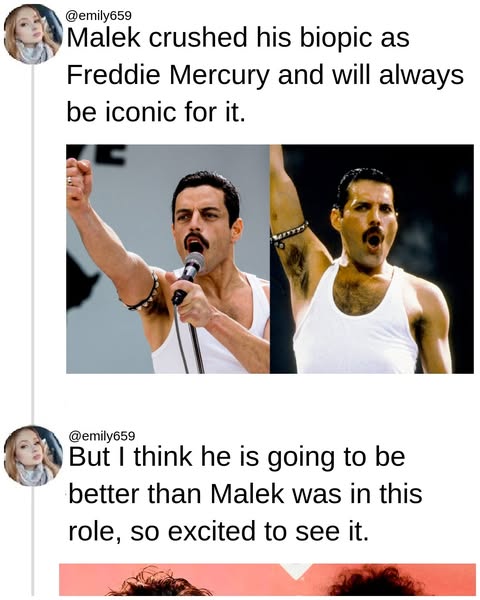
Task: Click the 'Malek crushed his biopic' text line
Action: point(238,38)
